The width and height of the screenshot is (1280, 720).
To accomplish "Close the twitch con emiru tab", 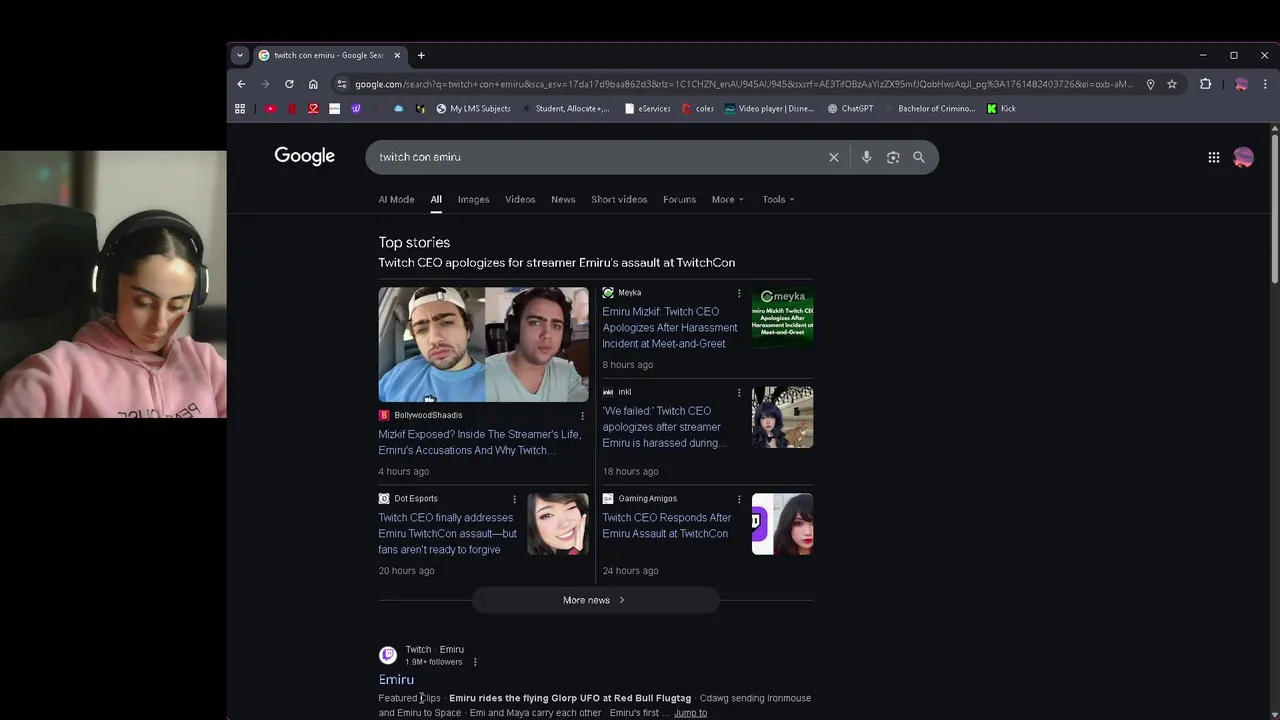I will (397, 55).
